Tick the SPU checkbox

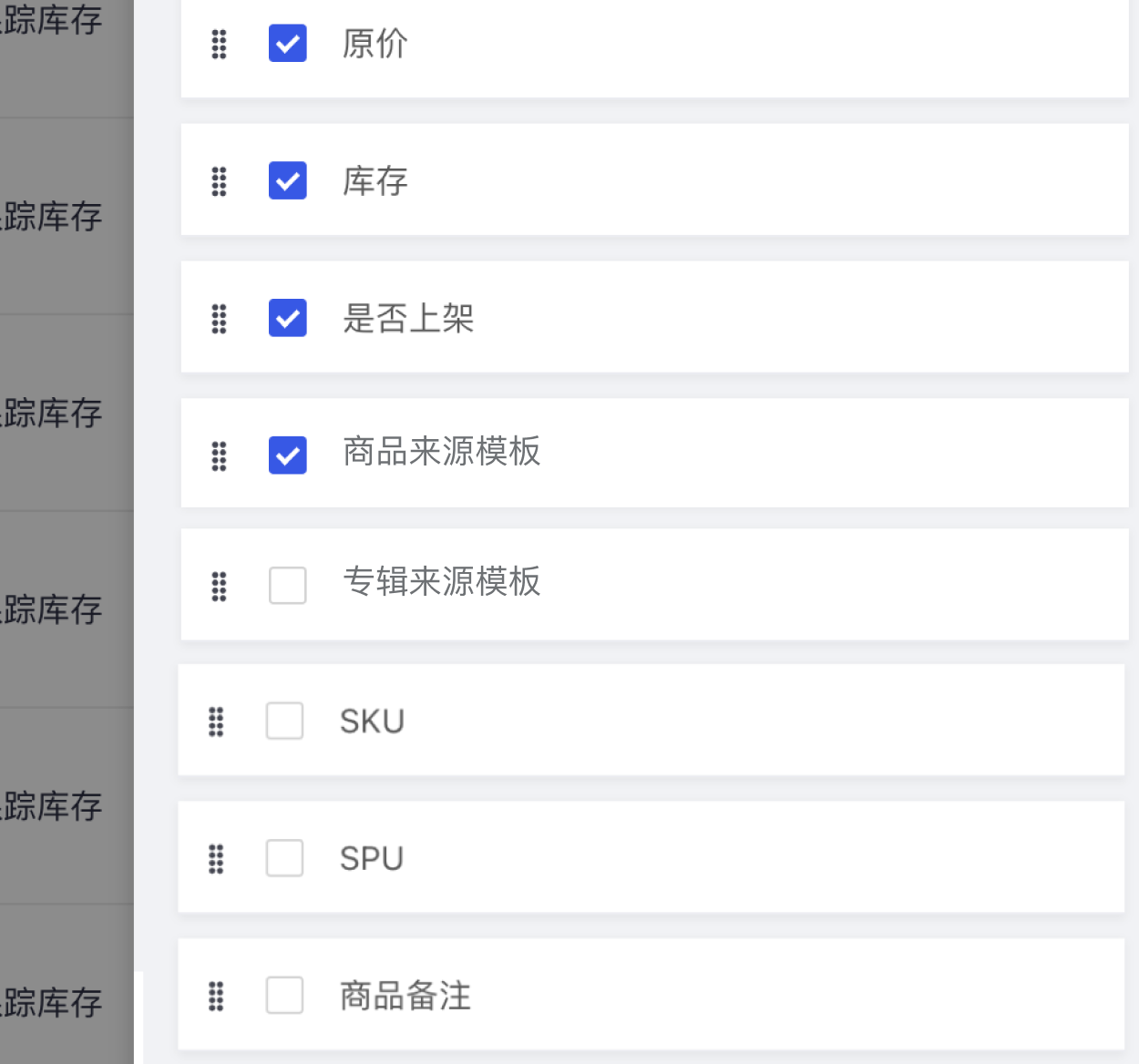(x=284, y=857)
